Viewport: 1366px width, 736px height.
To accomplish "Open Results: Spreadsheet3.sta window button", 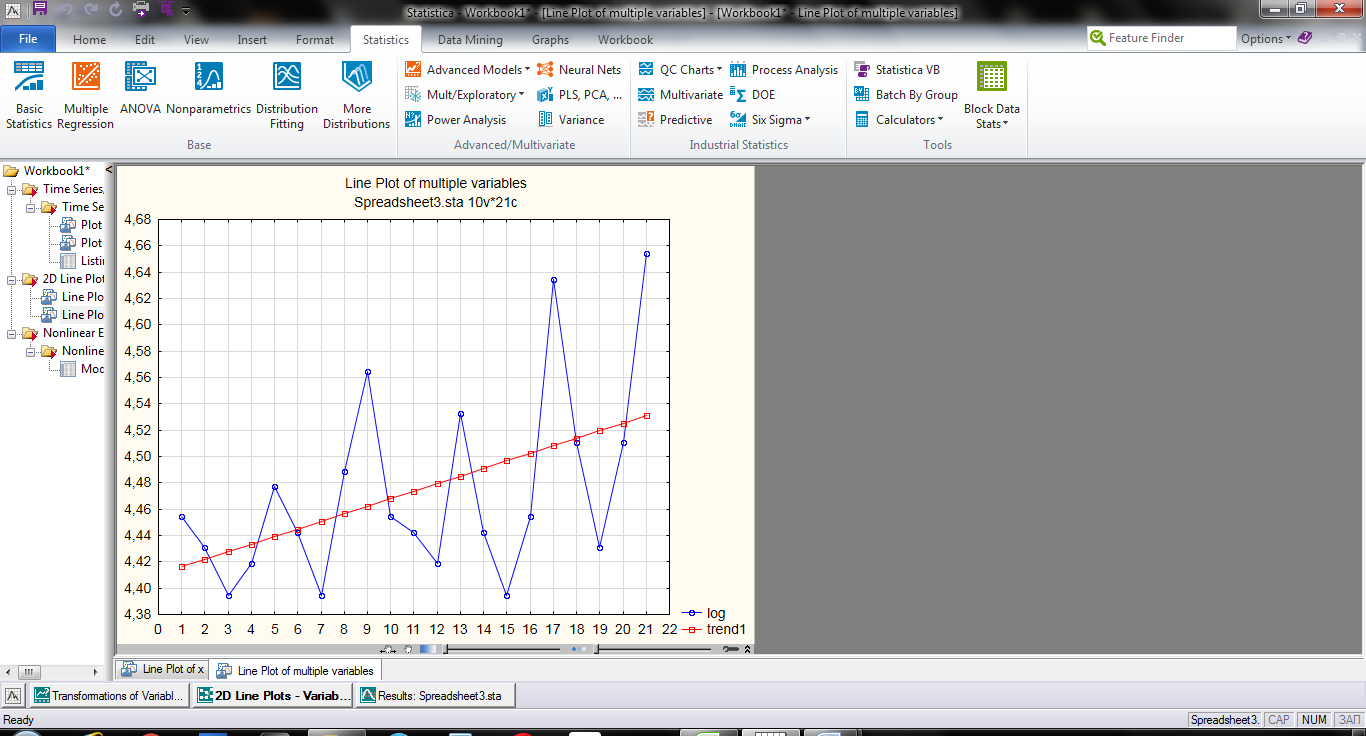I will point(435,696).
